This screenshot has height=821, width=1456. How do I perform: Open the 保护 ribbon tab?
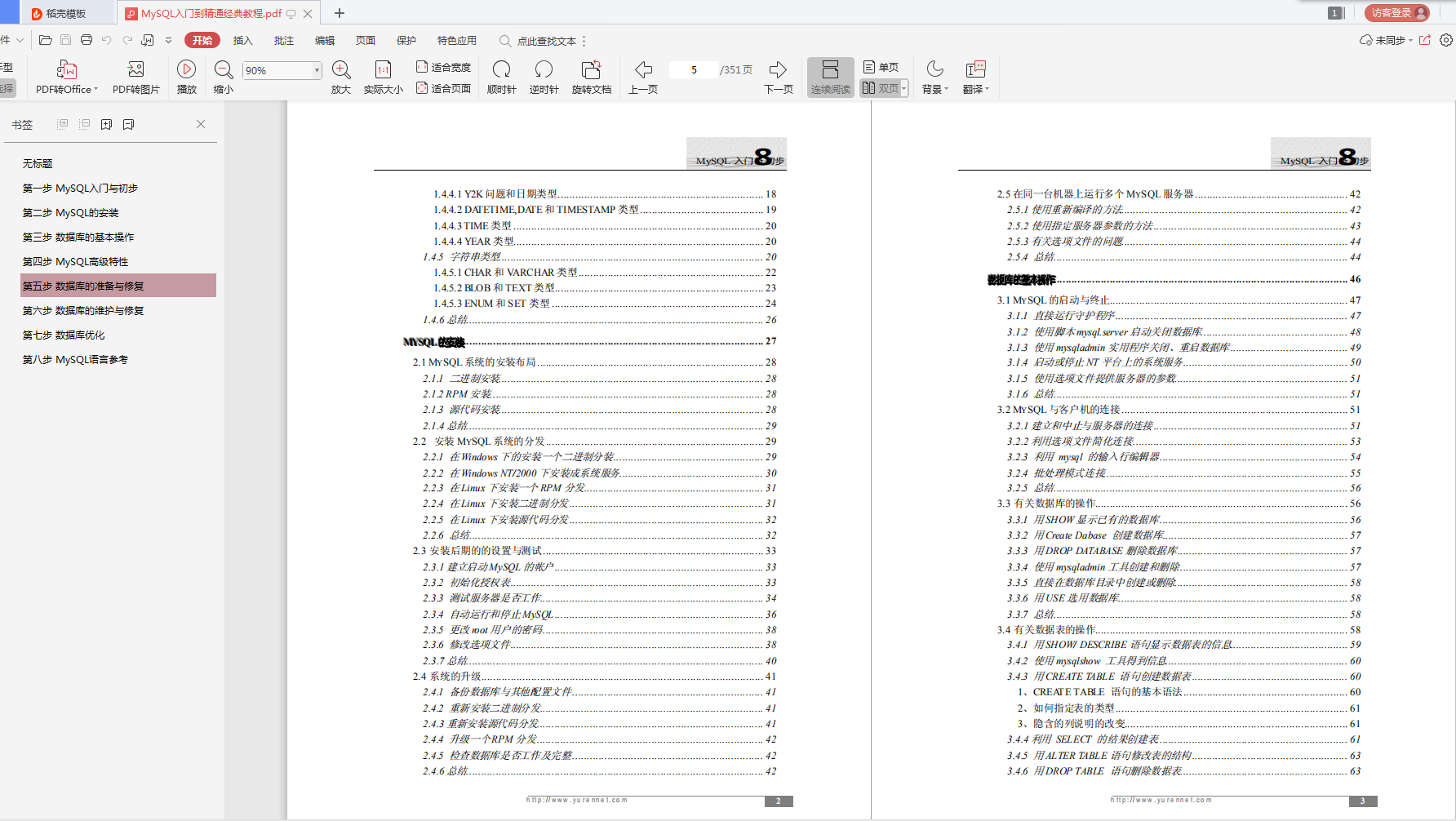click(x=406, y=40)
